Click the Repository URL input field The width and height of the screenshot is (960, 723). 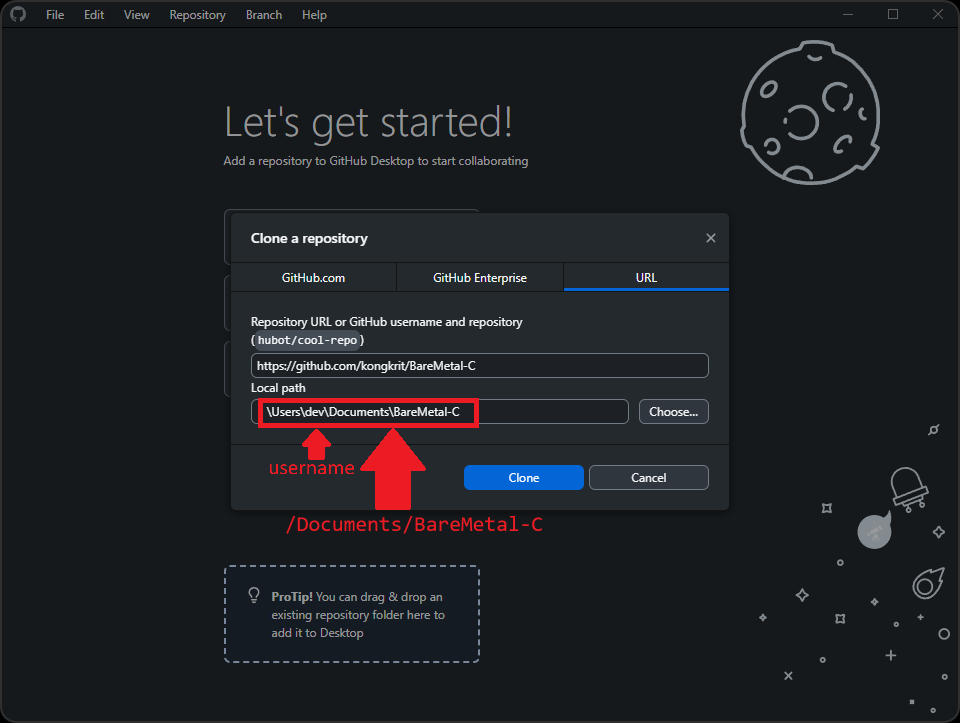tap(480, 366)
